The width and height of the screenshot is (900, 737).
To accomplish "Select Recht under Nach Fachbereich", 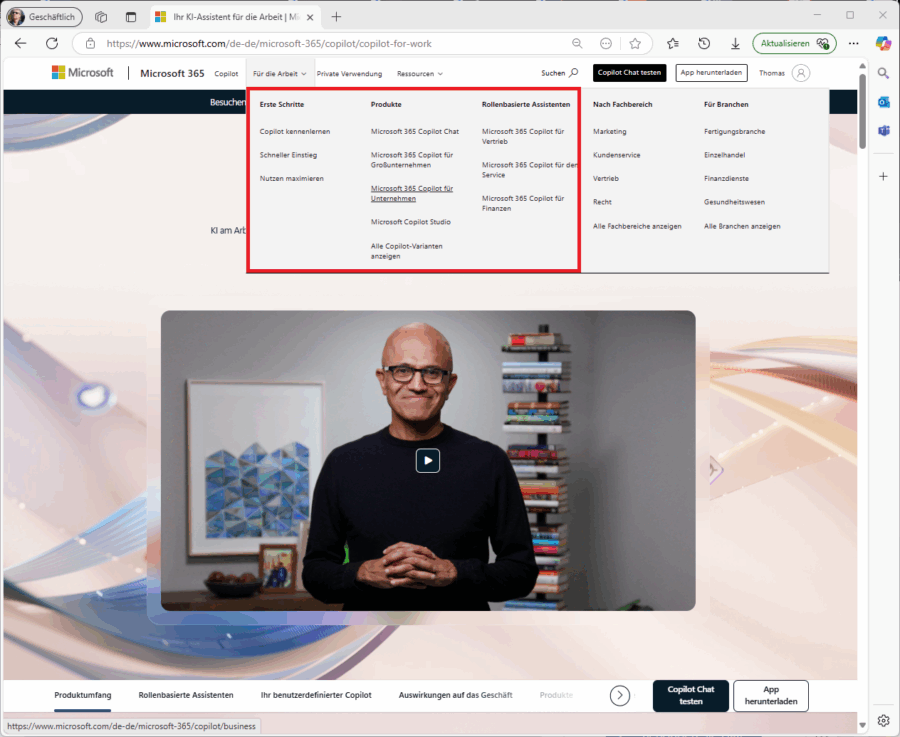I will [x=602, y=202].
